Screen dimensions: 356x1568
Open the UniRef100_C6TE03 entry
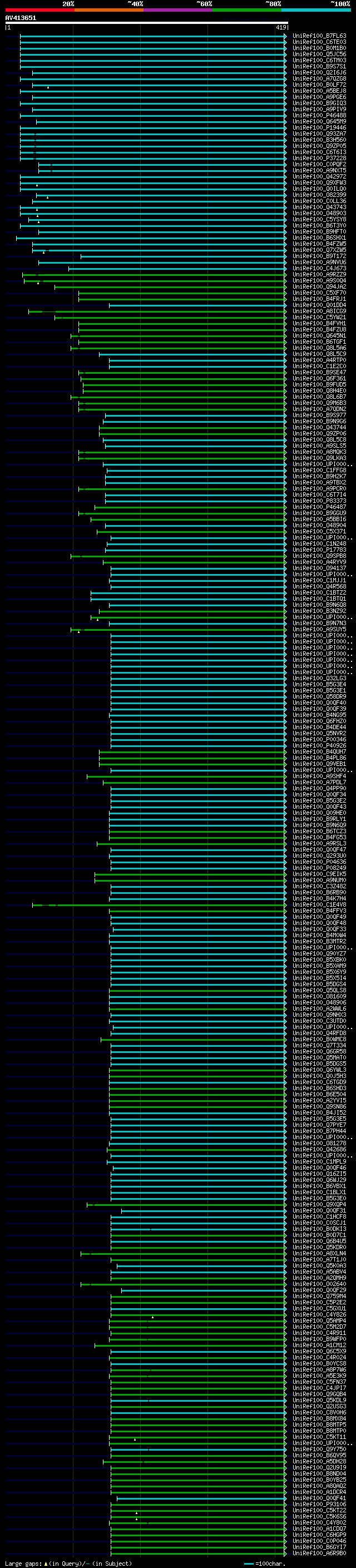pyautogui.click(x=319, y=42)
